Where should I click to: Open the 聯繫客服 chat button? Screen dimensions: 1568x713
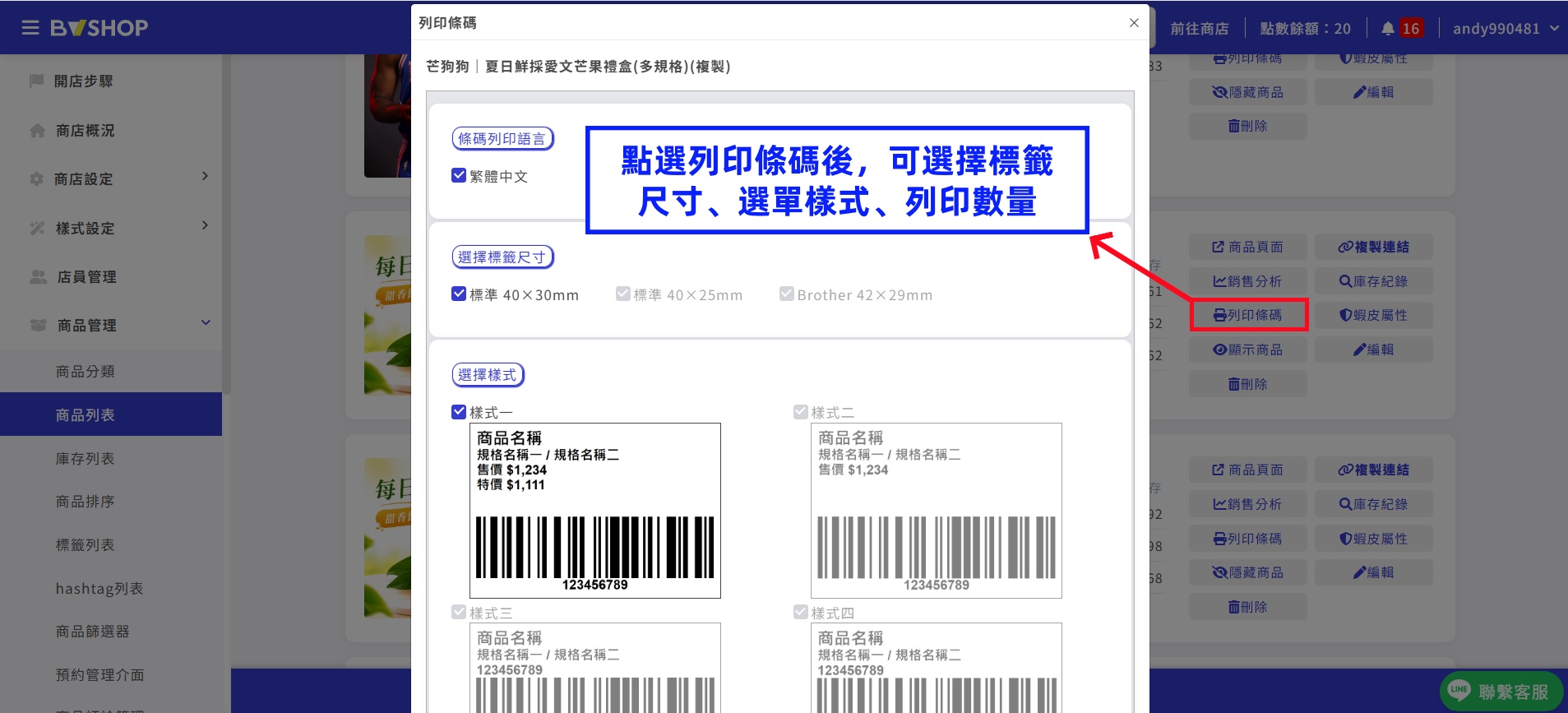1501,692
